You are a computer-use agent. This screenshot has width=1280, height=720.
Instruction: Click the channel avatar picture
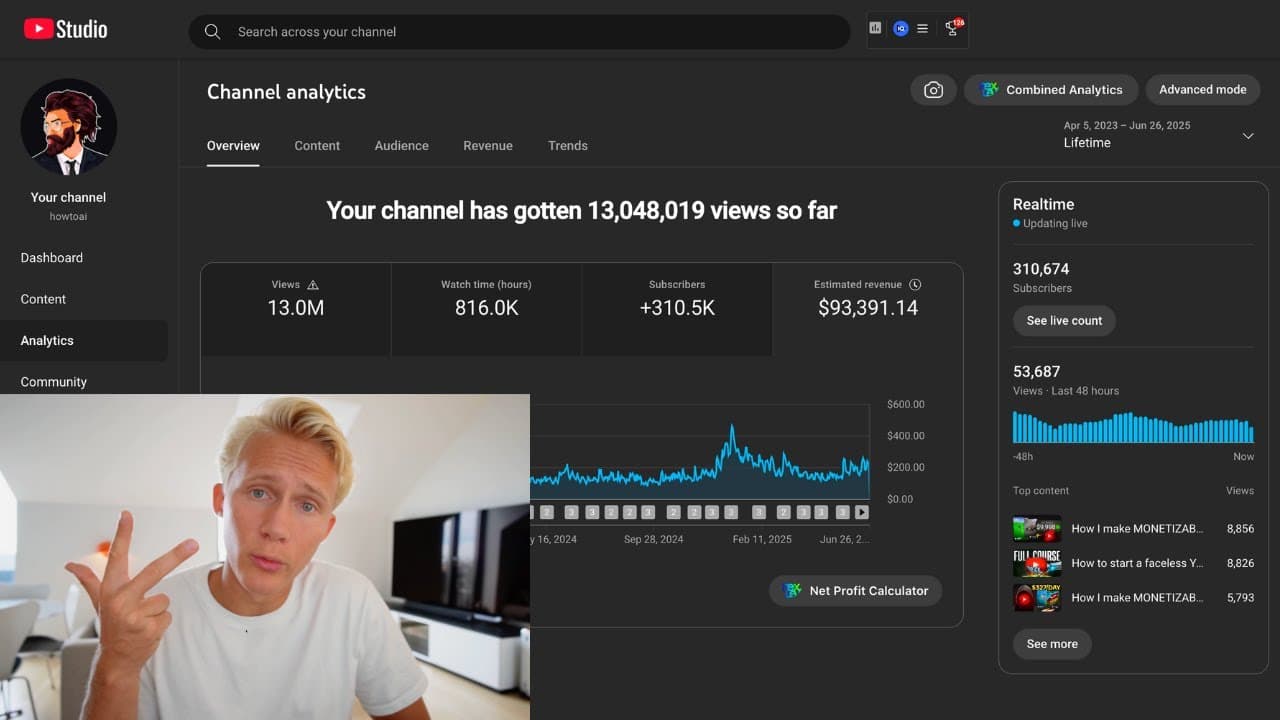tap(69, 127)
